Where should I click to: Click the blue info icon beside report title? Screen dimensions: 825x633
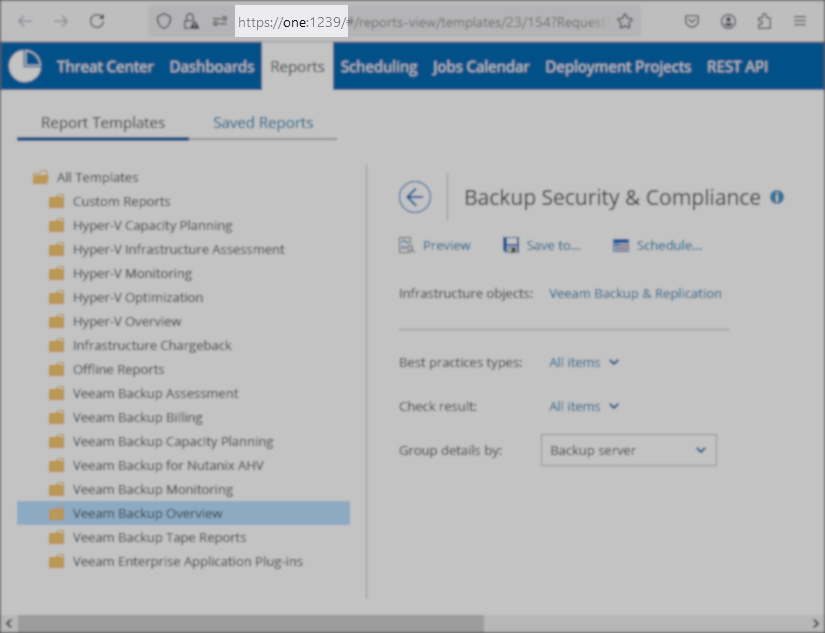777,197
